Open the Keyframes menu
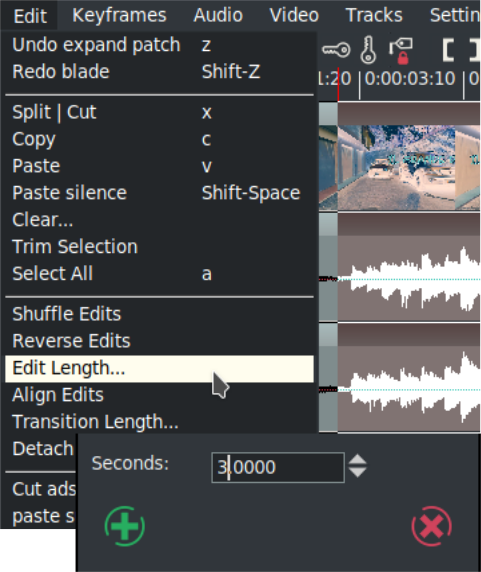 coord(119,15)
